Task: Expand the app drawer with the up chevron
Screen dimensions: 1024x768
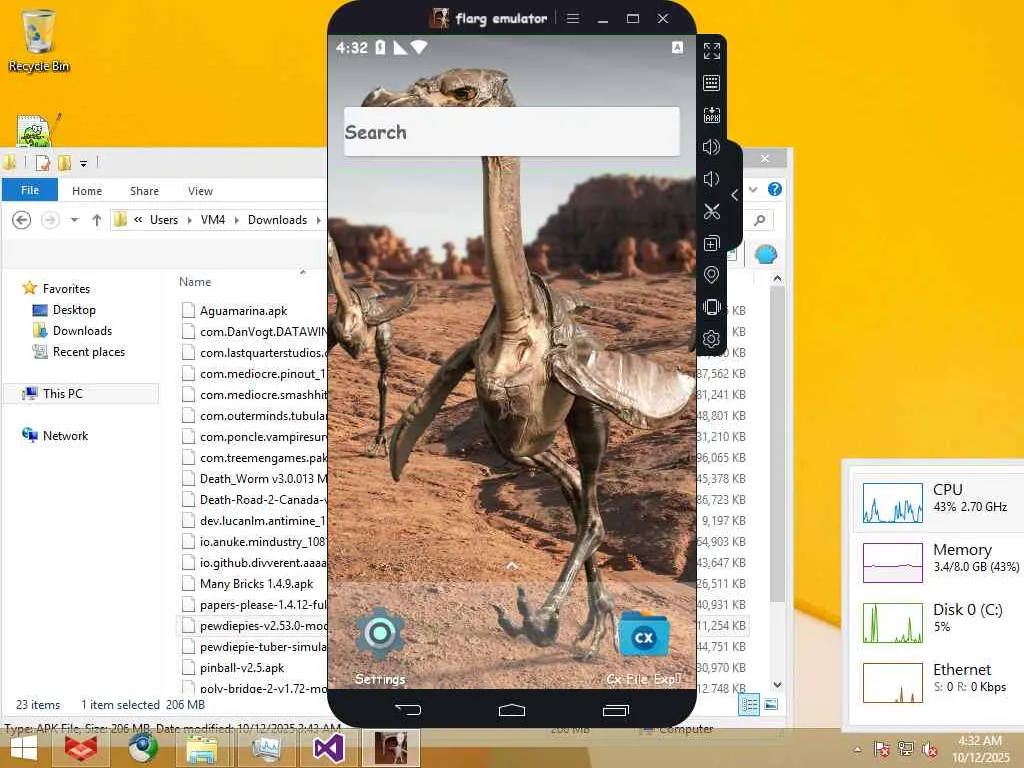Action: tap(512, 566)
